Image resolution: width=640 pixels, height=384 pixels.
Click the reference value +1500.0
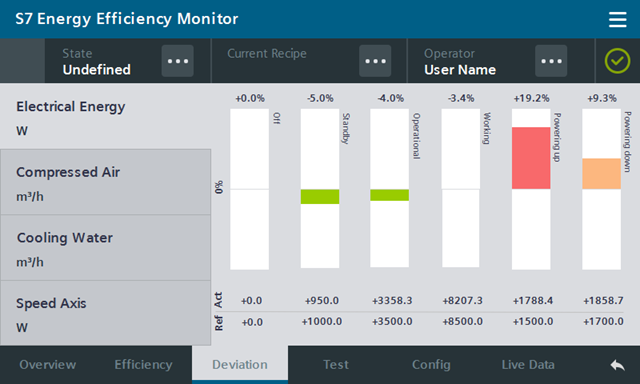click(x=533, y=322)
